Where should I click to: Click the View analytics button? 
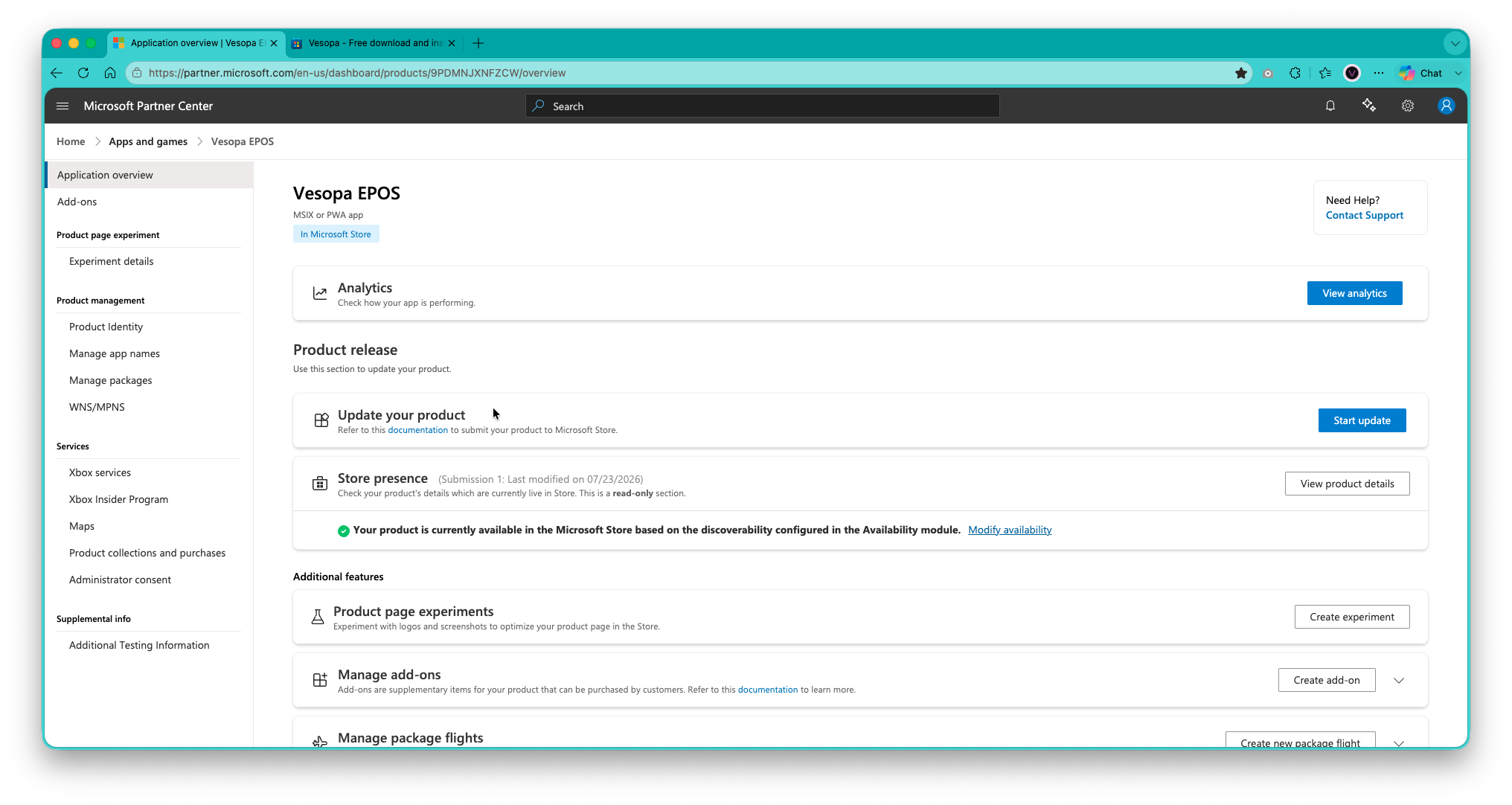(x=1354, y=293)
